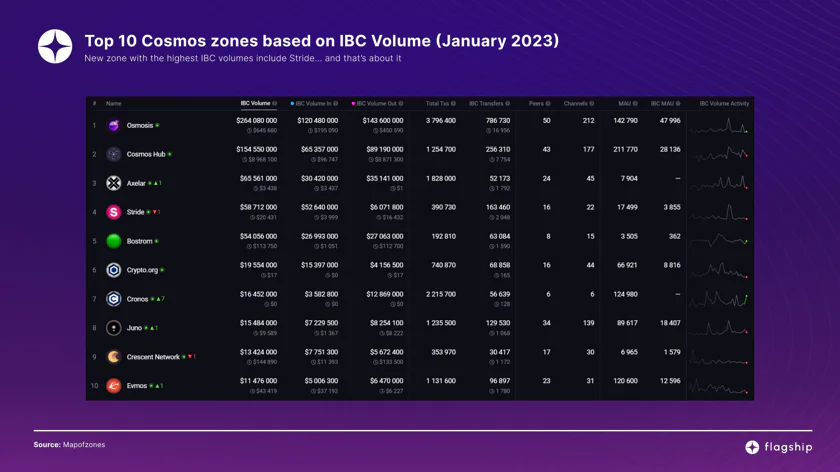Open the Osmosis zone name

(140, 125)
